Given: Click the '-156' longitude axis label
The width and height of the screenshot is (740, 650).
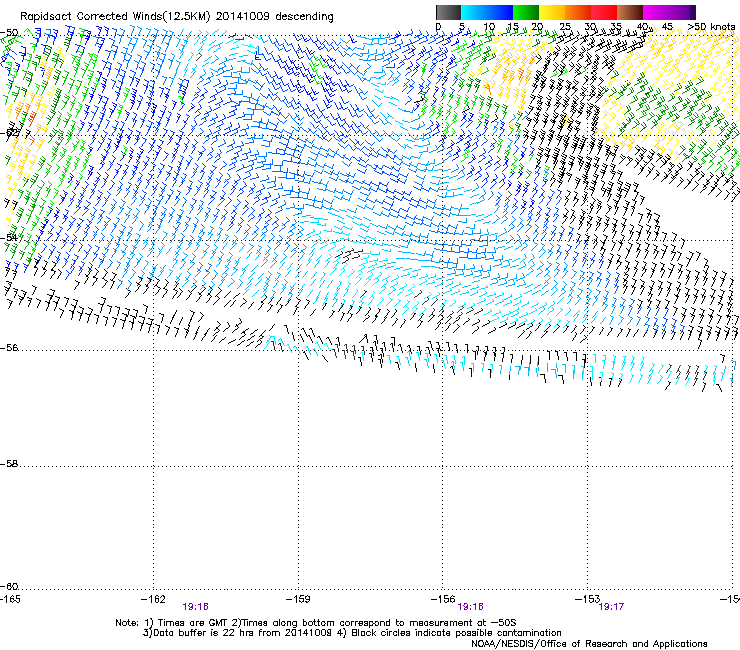Looking at the screenshot, I should point(443,599).
